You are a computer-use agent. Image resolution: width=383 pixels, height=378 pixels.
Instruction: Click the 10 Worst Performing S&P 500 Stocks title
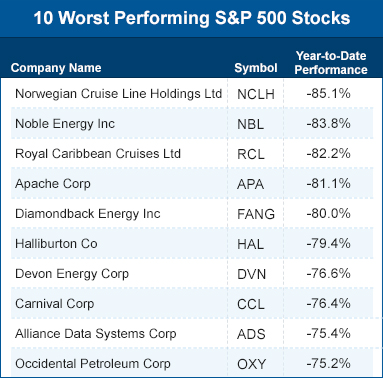192,18
